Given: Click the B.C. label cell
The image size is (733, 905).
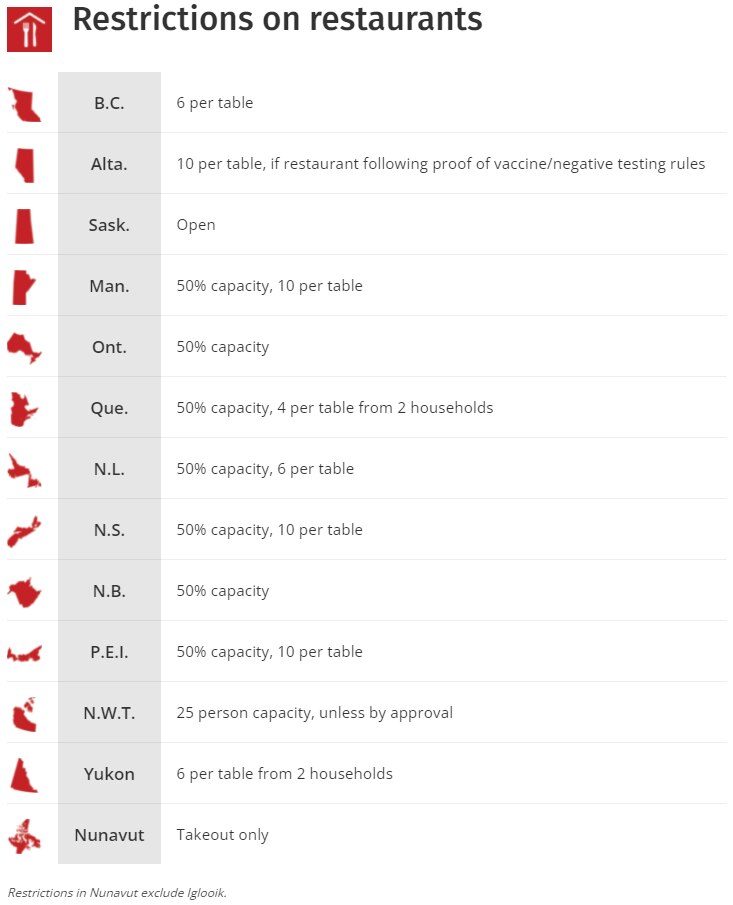Looking at the screenshot, I should (109, 103).
